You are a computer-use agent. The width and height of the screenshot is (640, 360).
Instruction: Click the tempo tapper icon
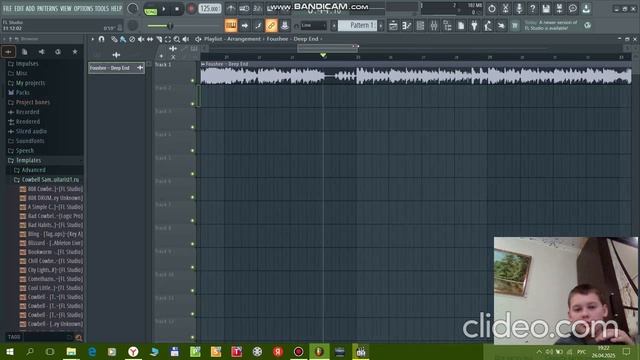click(x=488, y=26)
